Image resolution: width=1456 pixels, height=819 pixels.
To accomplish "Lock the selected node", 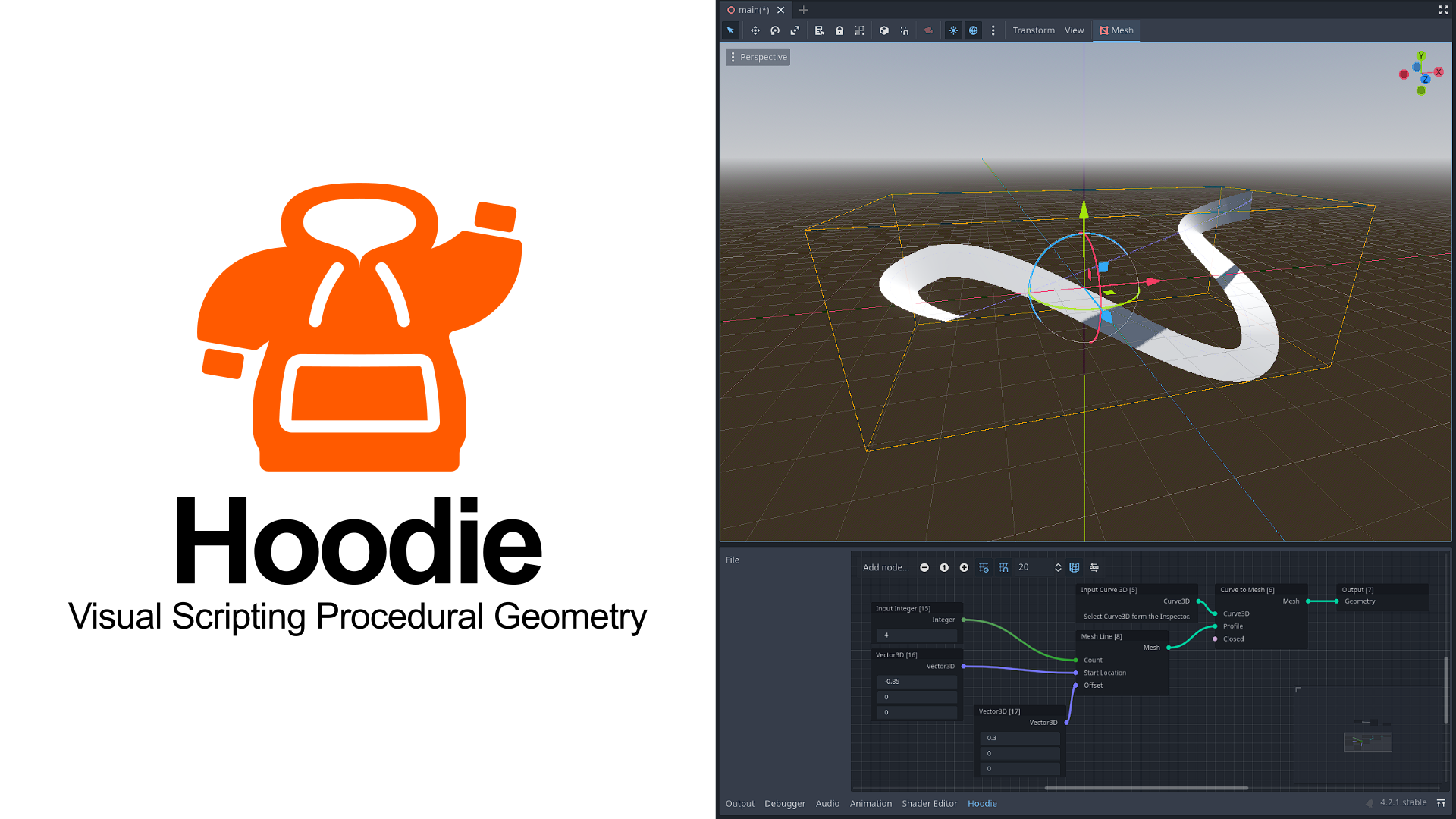I will coord(839,30).
